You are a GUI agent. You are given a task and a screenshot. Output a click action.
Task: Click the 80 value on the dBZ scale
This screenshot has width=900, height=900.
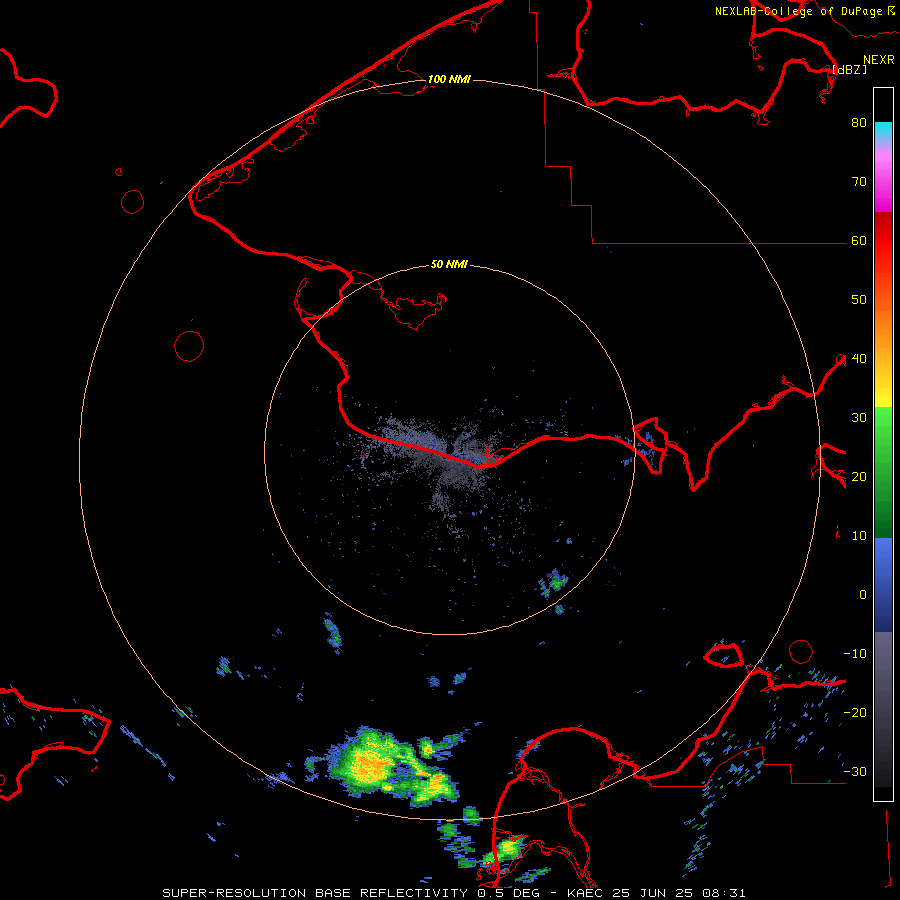859,122
